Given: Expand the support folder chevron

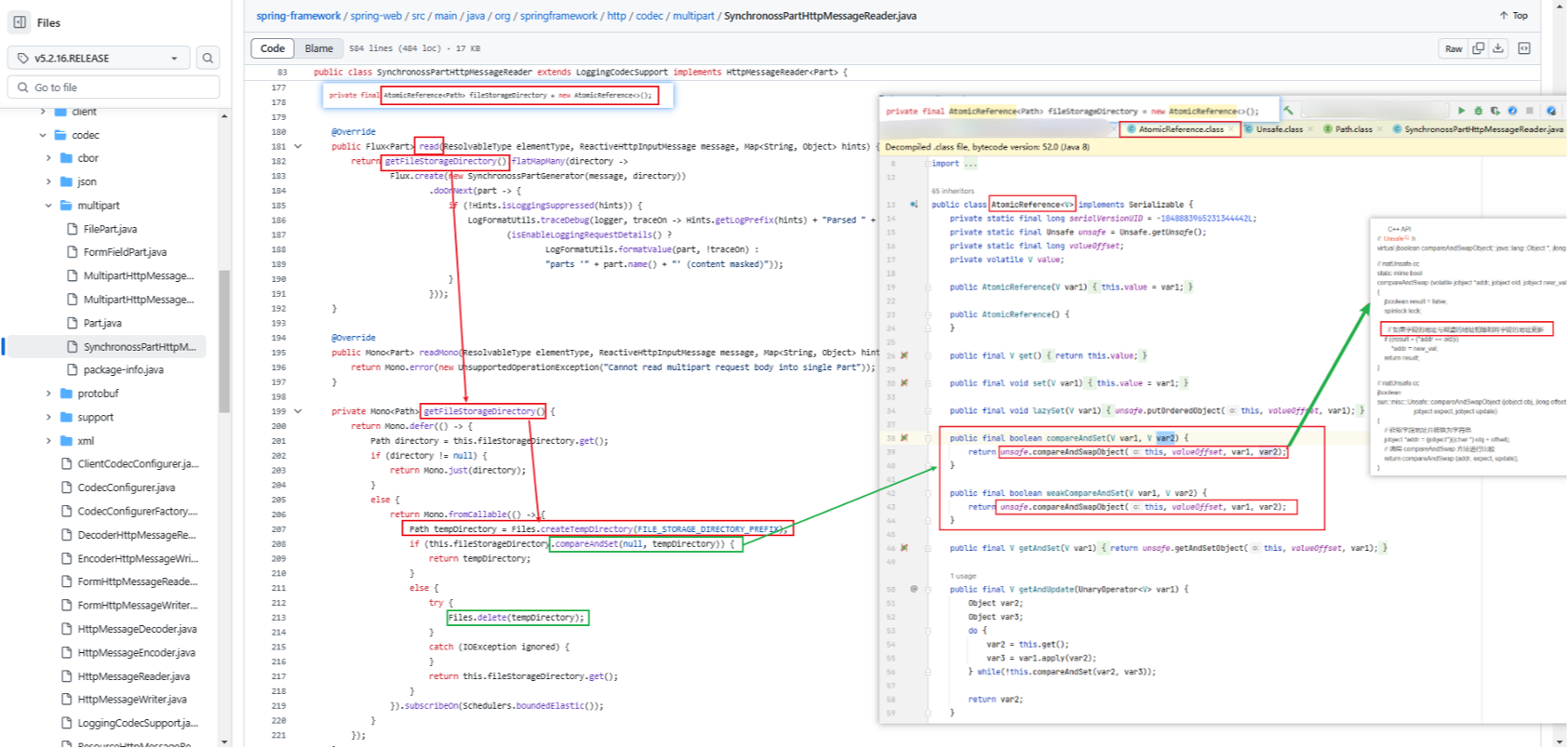Looking at the screenshot, I should (48, 417).
